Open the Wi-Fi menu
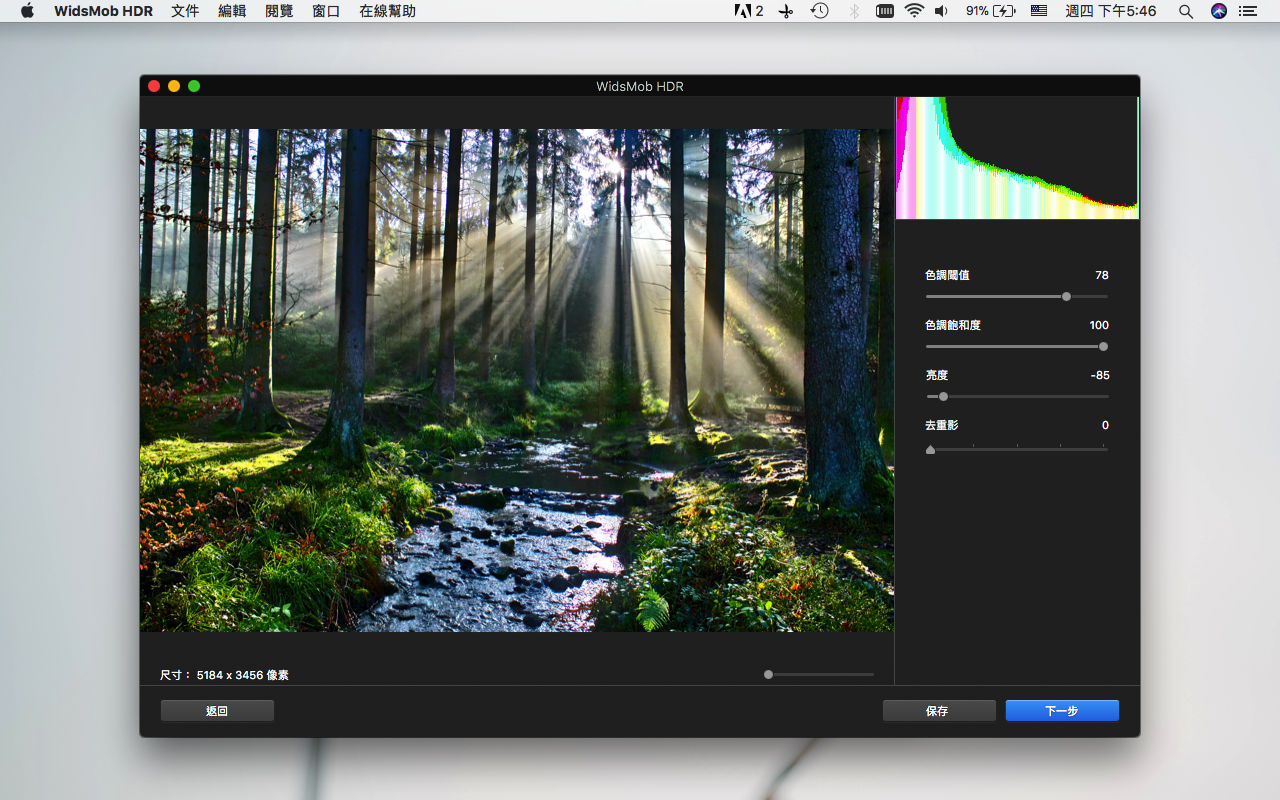 pyautogui.click(x=914, y=11)
